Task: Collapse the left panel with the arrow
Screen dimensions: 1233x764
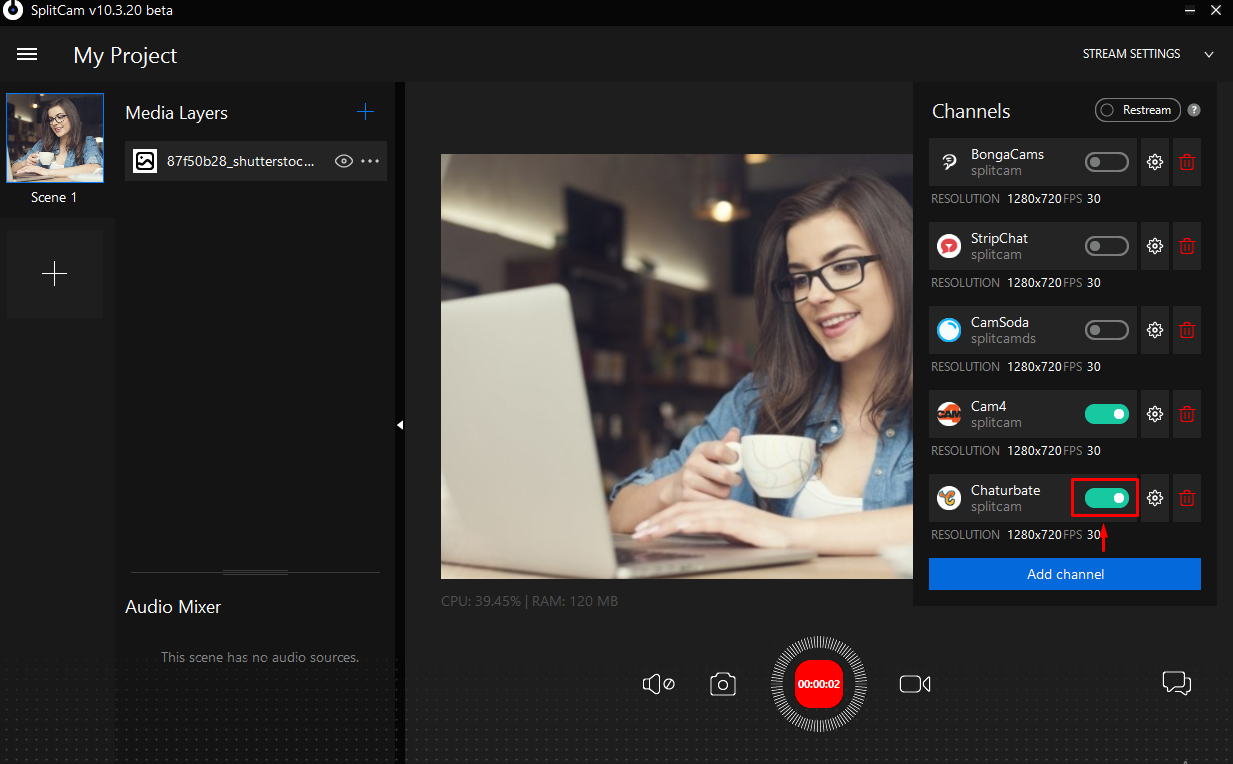Action: [x=400, y=425]
